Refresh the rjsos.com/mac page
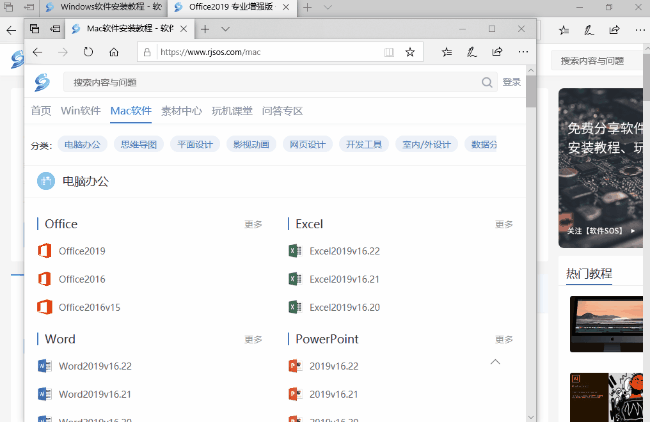 [88, 52]
